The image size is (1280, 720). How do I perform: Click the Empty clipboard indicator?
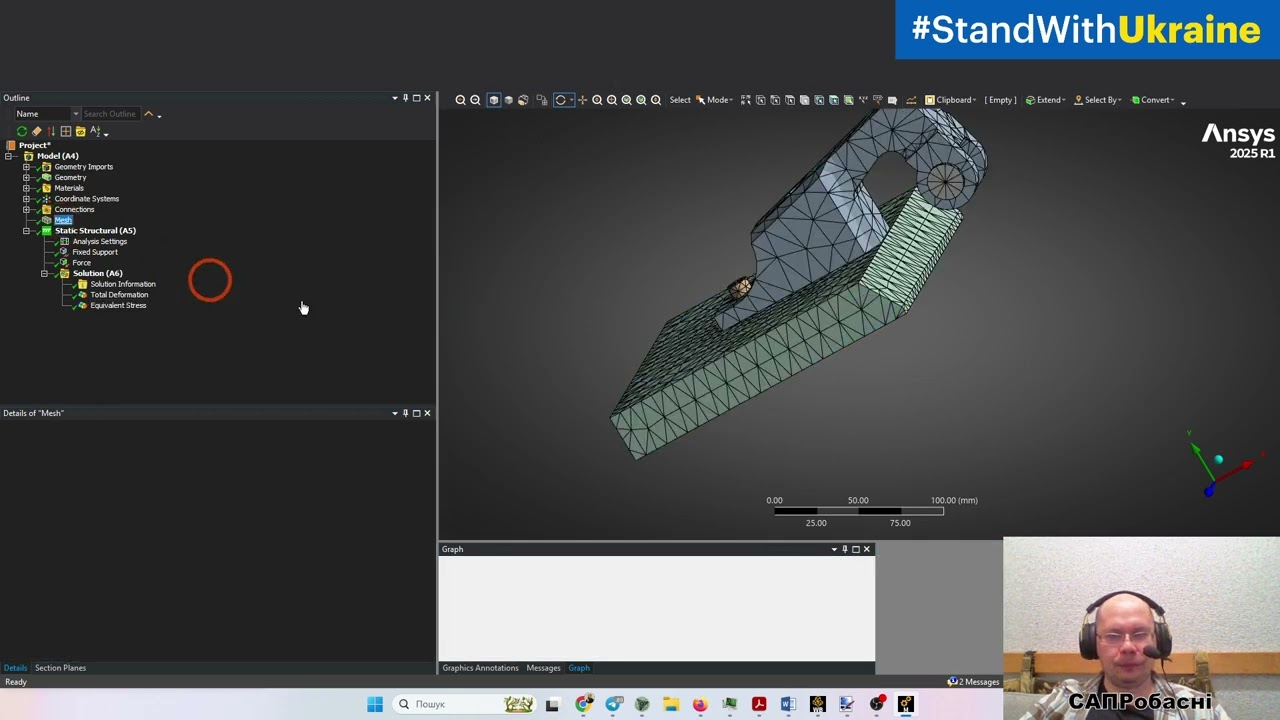pyautogui.click(x=1000, y=100)
